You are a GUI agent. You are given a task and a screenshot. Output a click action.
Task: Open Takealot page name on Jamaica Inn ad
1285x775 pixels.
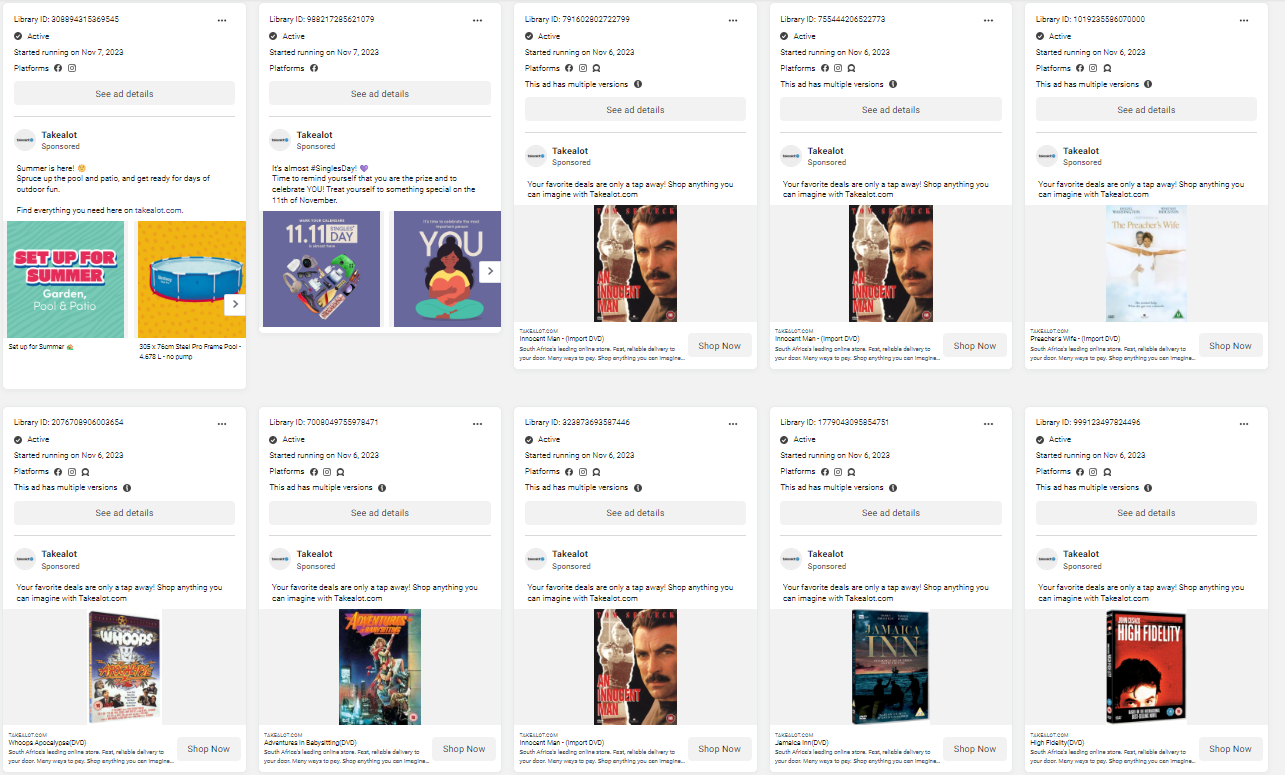826,554
